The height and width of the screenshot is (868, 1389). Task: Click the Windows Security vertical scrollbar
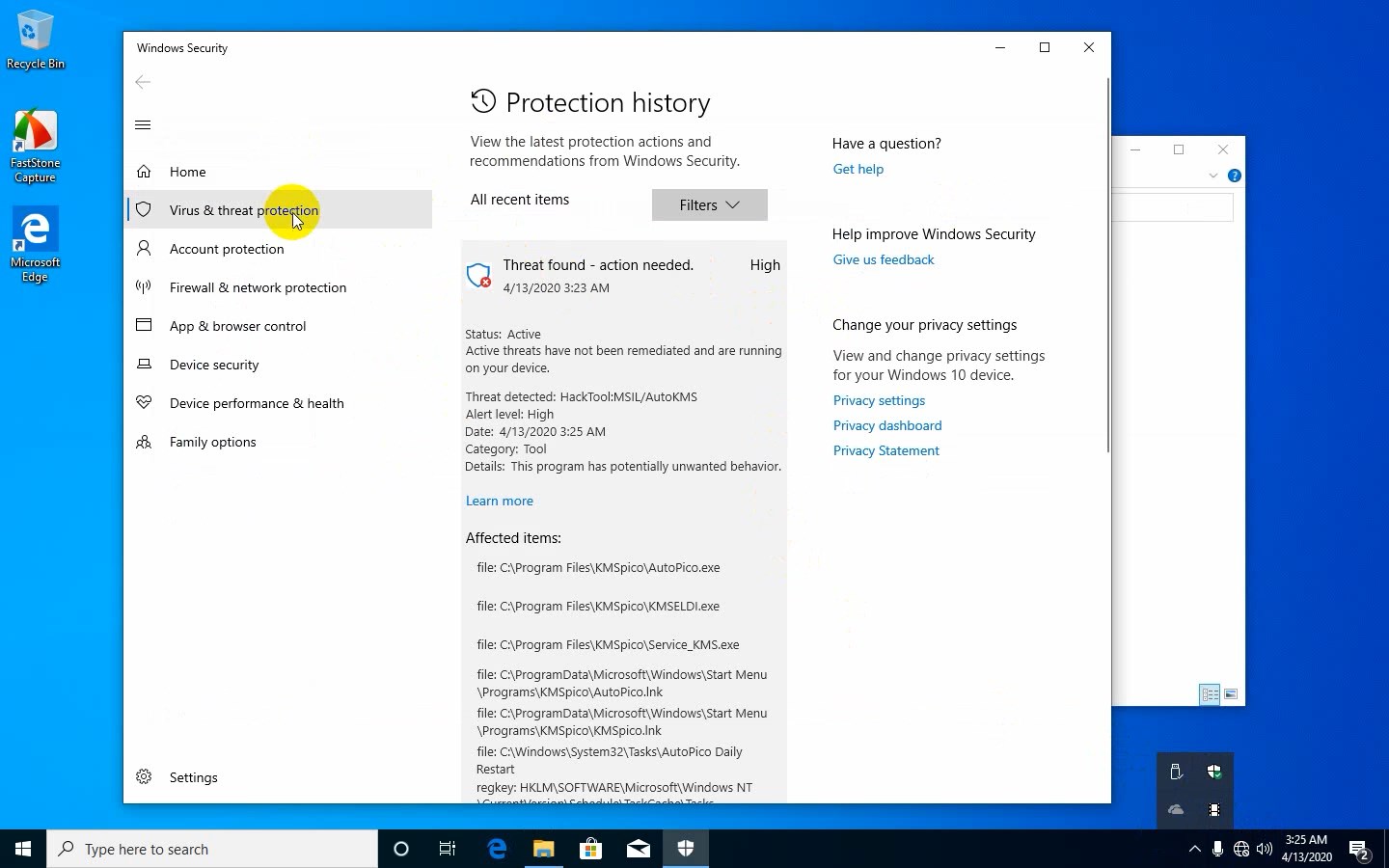click(x=1107, y=265)
